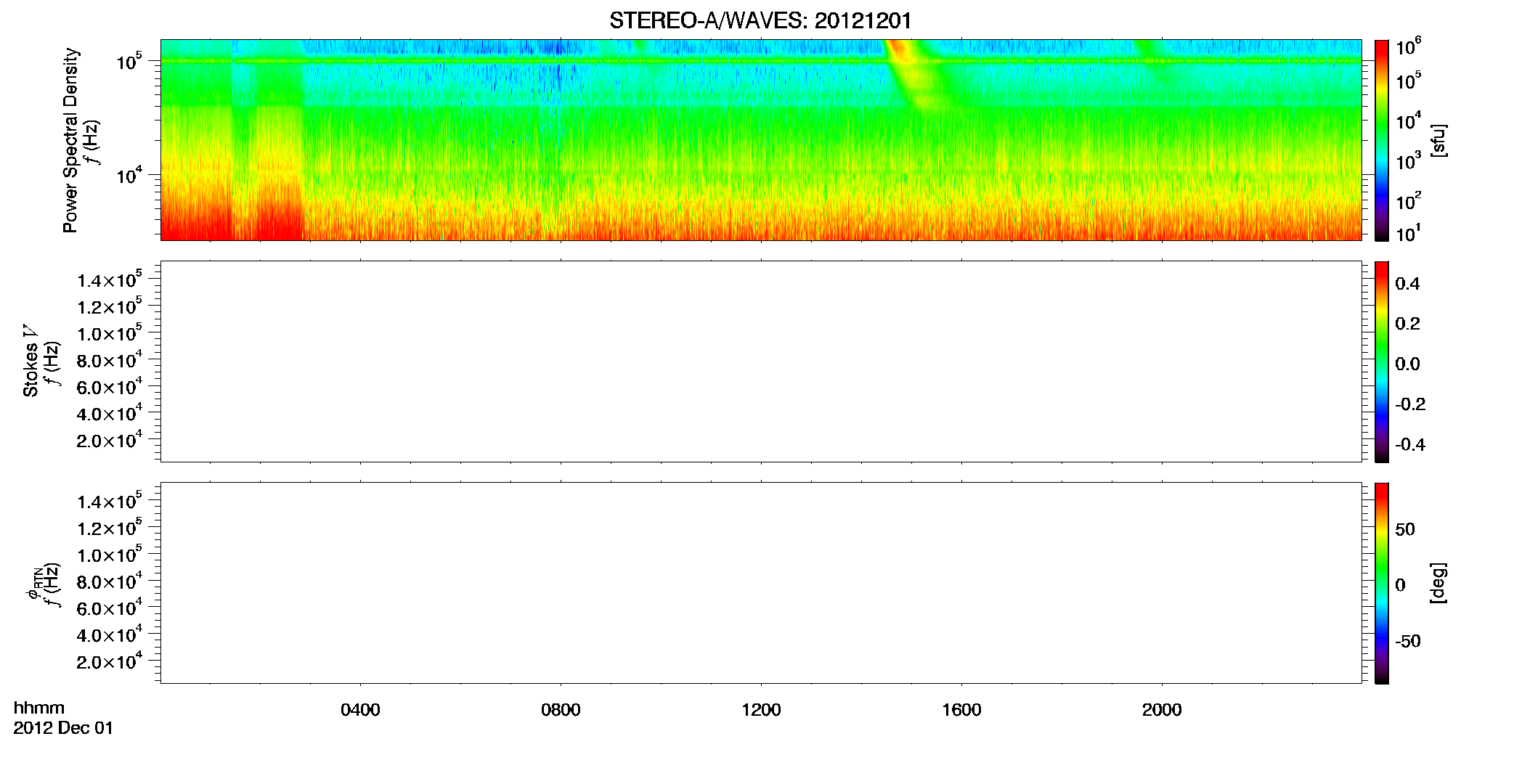The image size is (1522, 784).
Task: Click 1.0×10^5 tick in Stokes V panel
Action: point(110,333)
